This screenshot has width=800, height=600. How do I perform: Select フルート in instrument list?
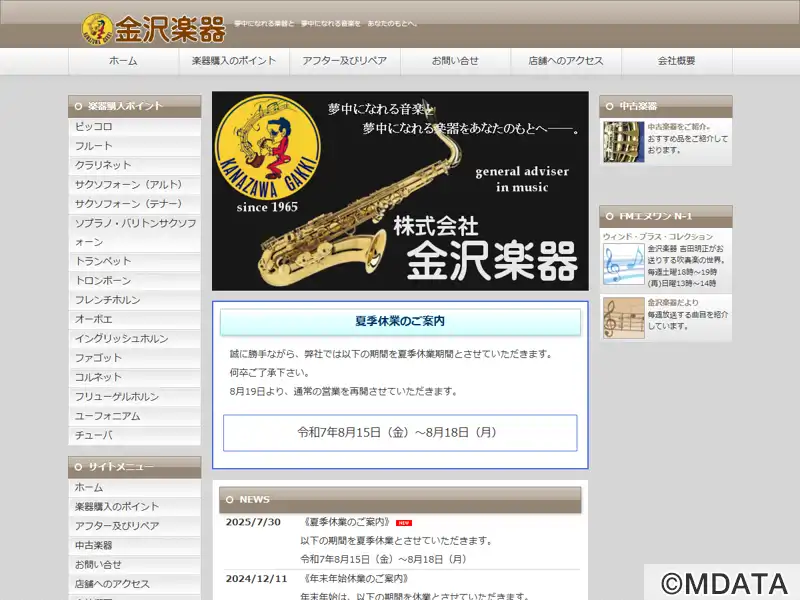pyautogui.click(x=135, y=146)
